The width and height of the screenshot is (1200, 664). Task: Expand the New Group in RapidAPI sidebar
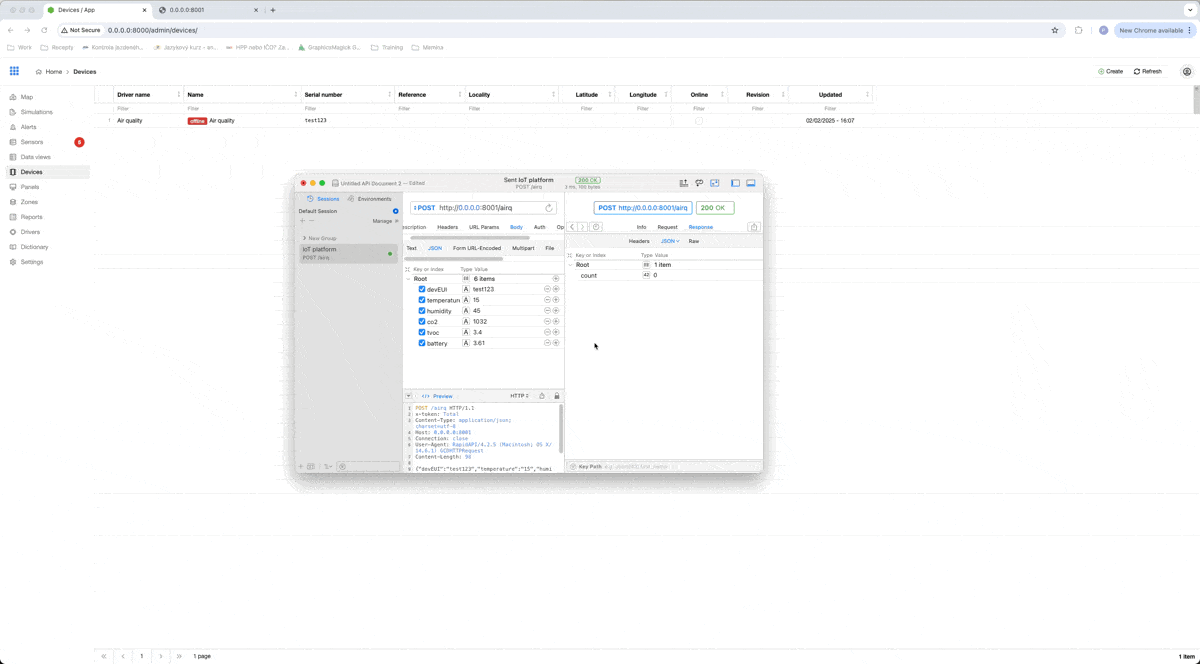(x=304, y=238)
